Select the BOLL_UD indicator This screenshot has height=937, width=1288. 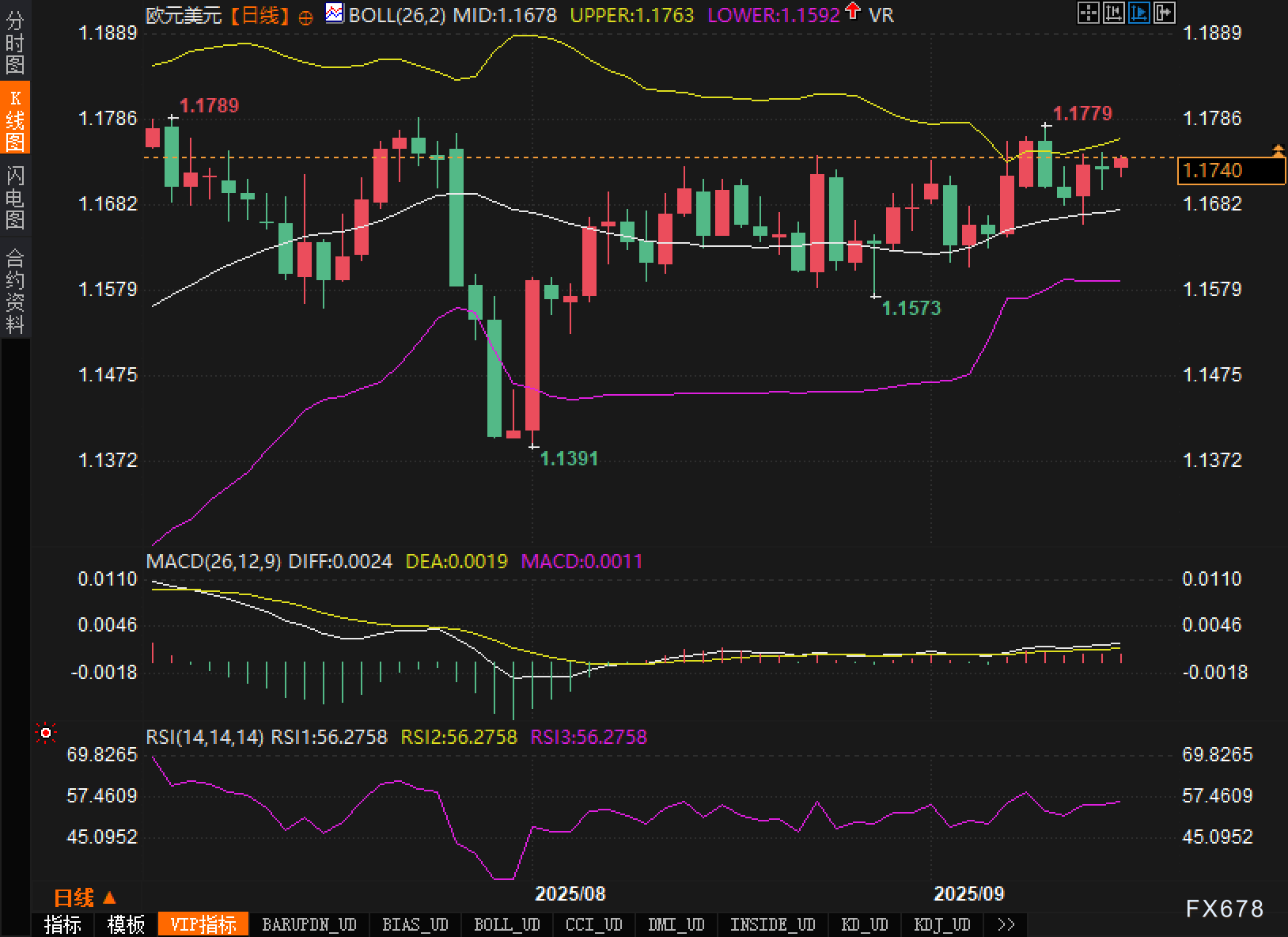click(x=506, y=924)
